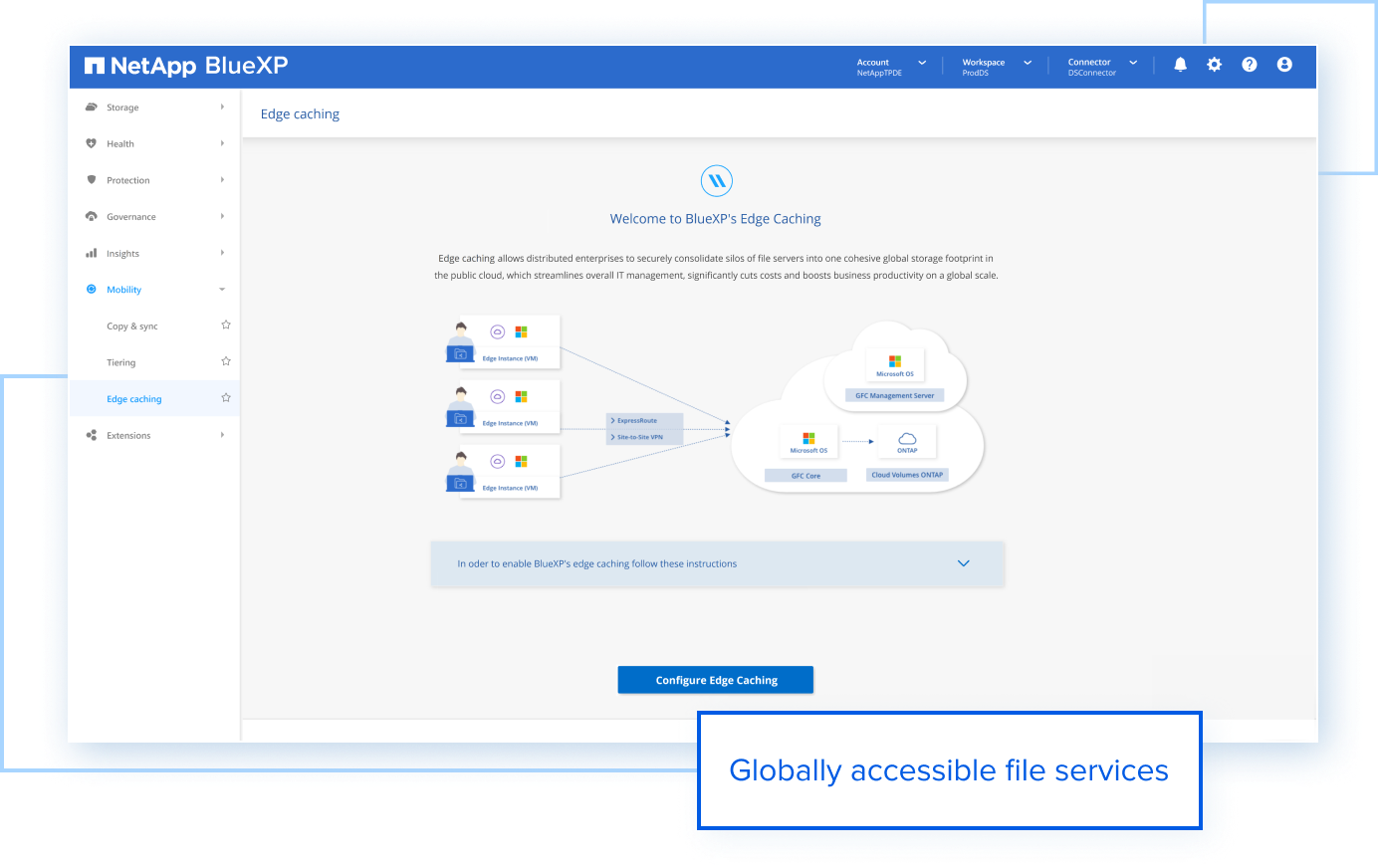Open the Account NetAppTPDE dropdown

click(891, 65)
